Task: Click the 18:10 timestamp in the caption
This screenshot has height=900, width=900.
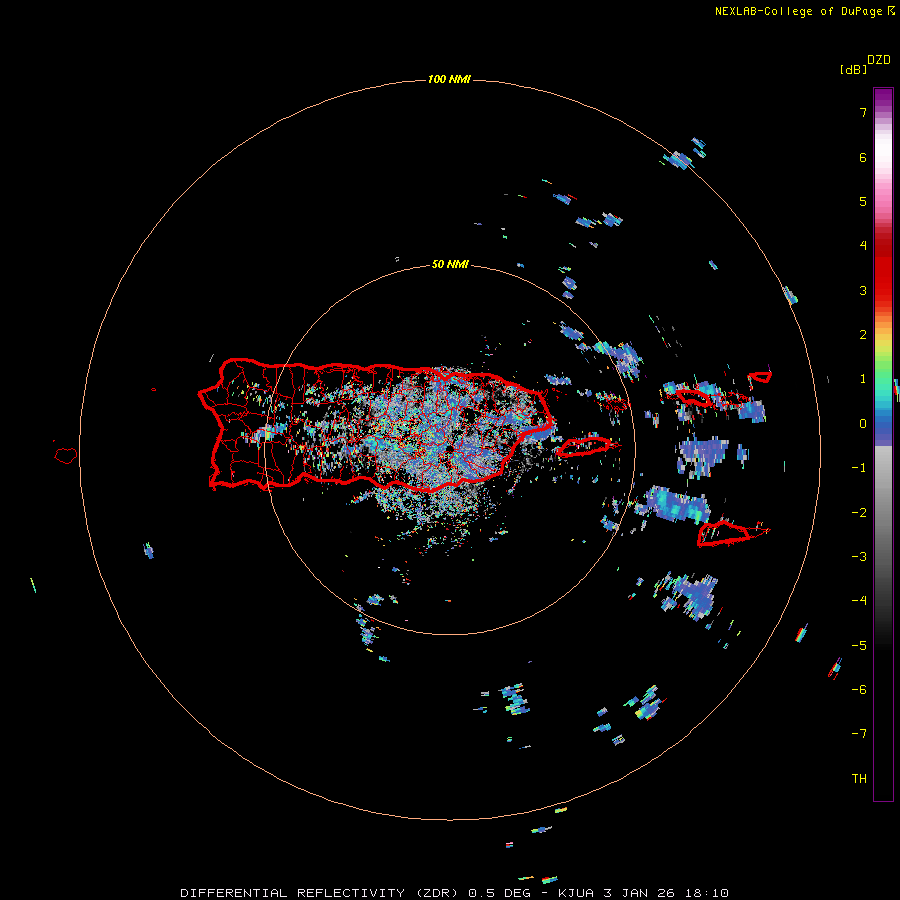Action: 709,893
